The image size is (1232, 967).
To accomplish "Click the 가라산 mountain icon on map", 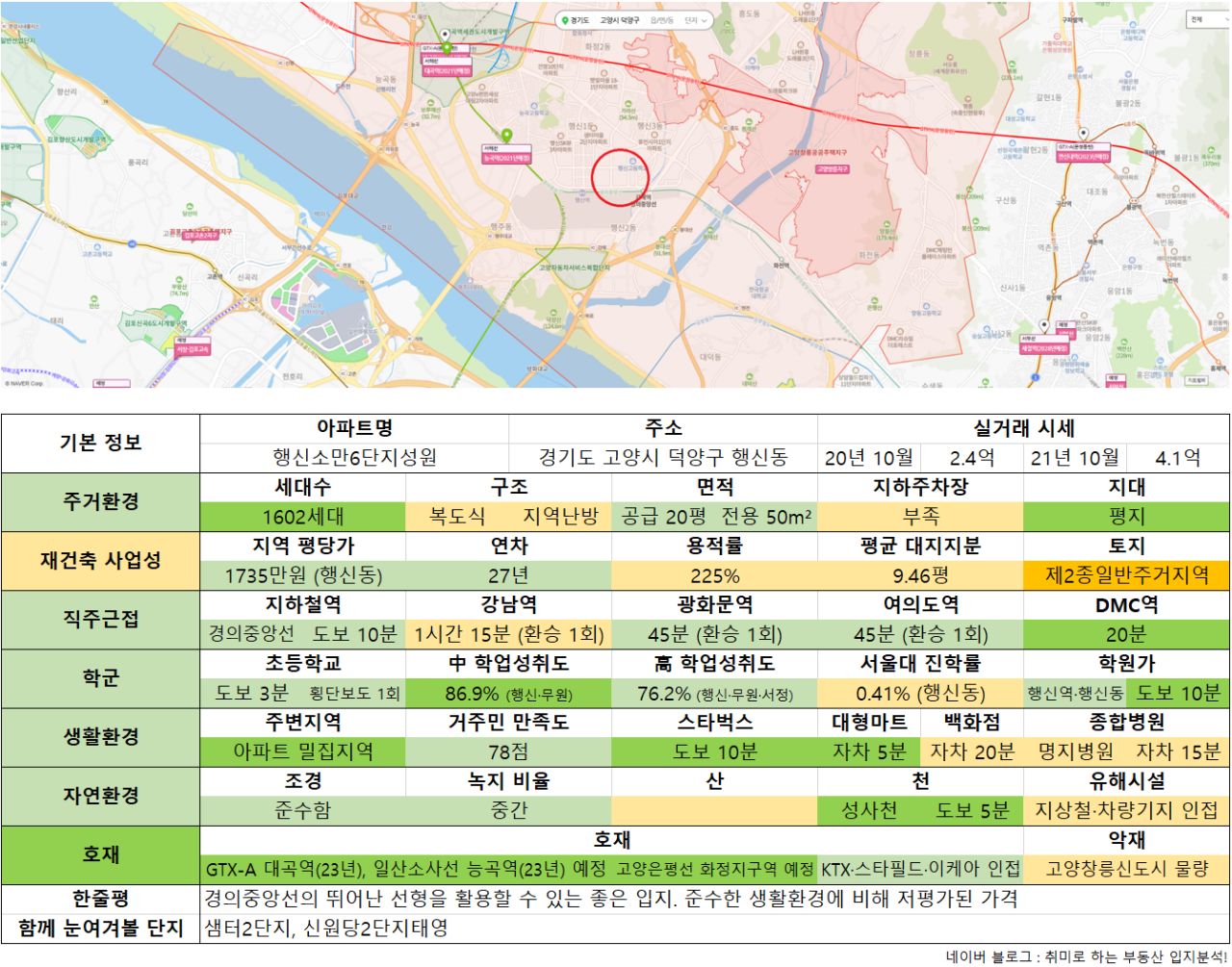I will click(629, 102).
